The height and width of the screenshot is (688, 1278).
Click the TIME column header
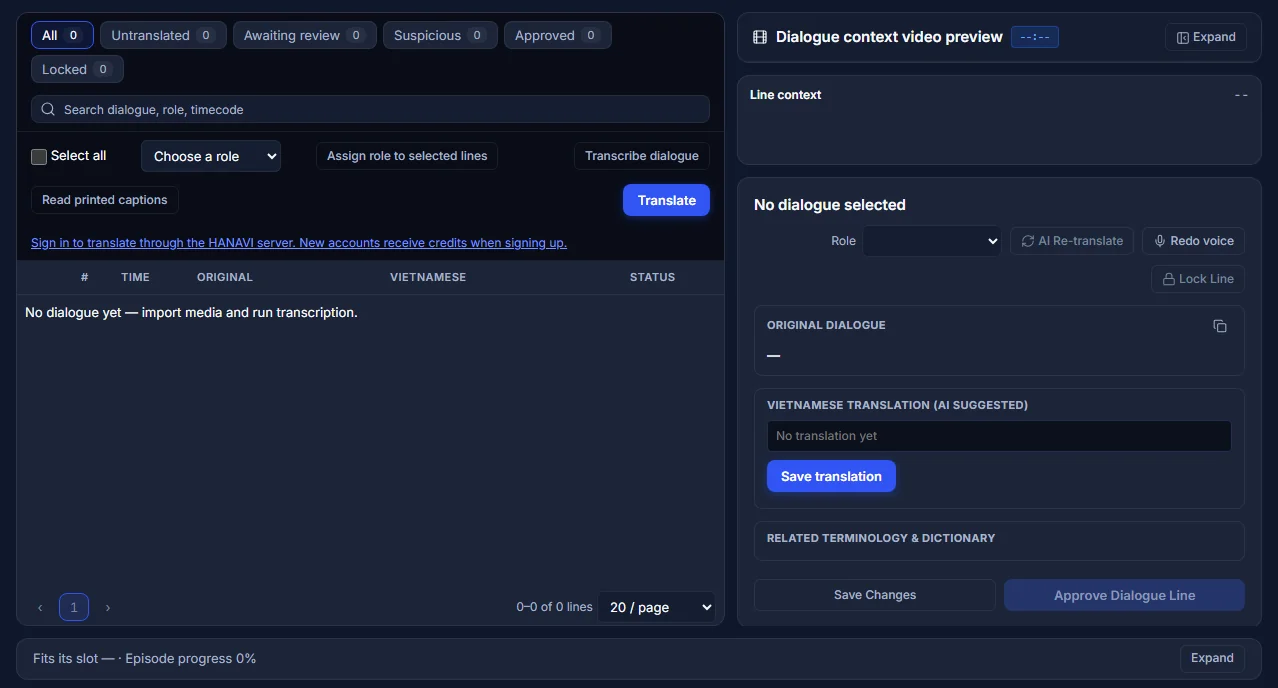click(135, 277)
